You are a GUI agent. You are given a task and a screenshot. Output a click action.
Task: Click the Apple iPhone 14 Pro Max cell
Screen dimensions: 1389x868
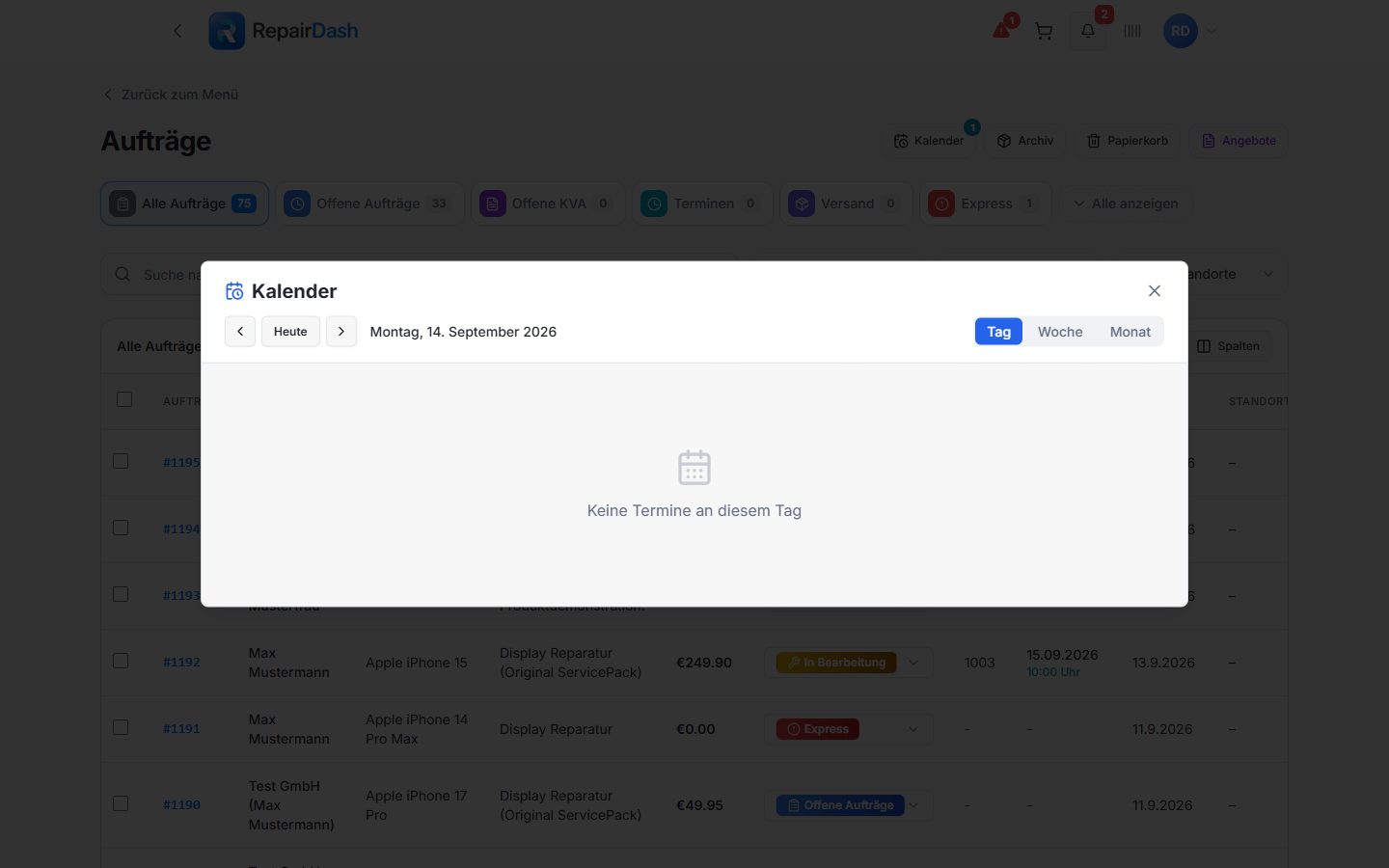pyautogui.click(x=417, y=729)
